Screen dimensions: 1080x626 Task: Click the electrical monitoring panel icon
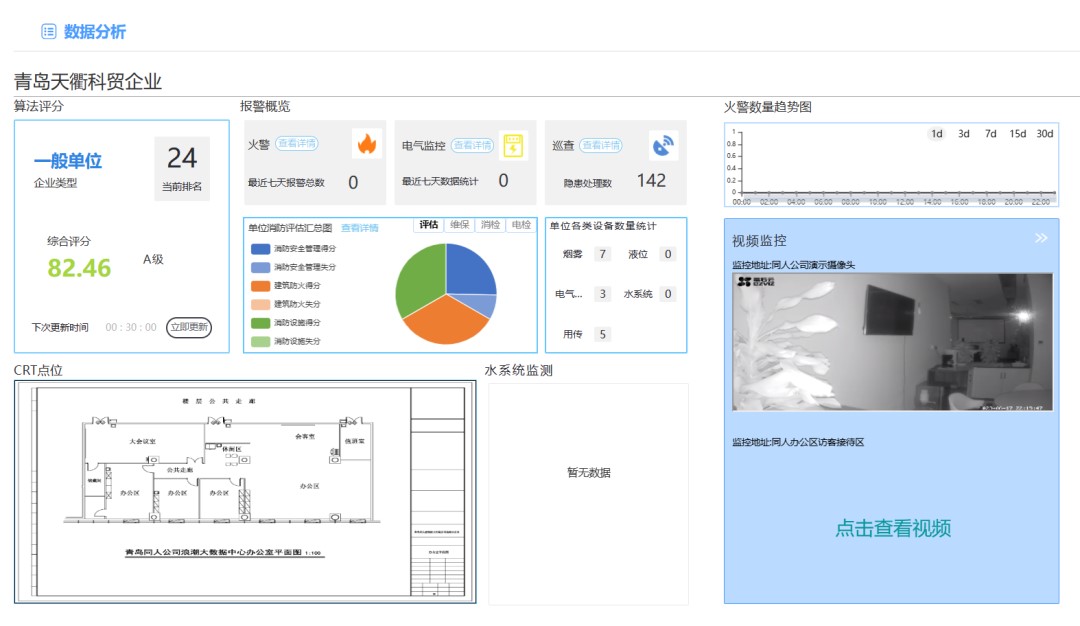pyautogui.click(x=513, y=145)
